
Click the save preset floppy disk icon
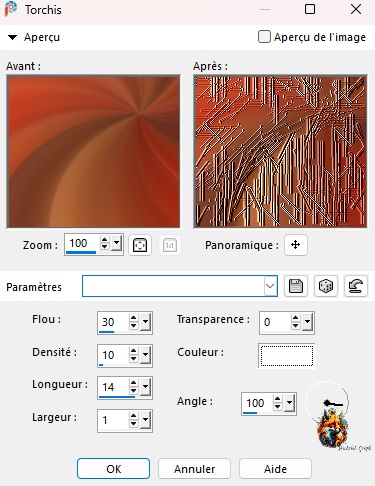296,286
